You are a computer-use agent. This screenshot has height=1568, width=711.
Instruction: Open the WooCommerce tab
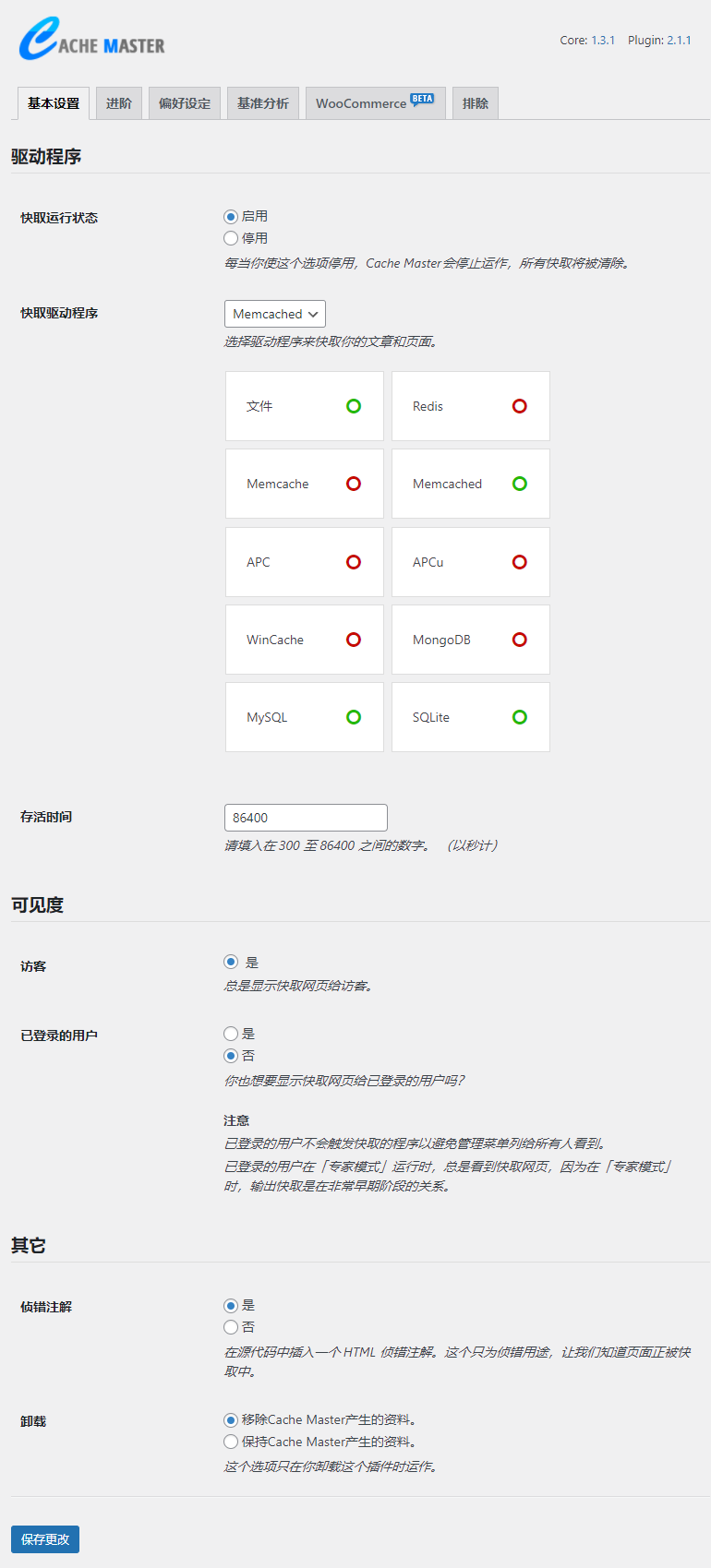coord(376,103)
